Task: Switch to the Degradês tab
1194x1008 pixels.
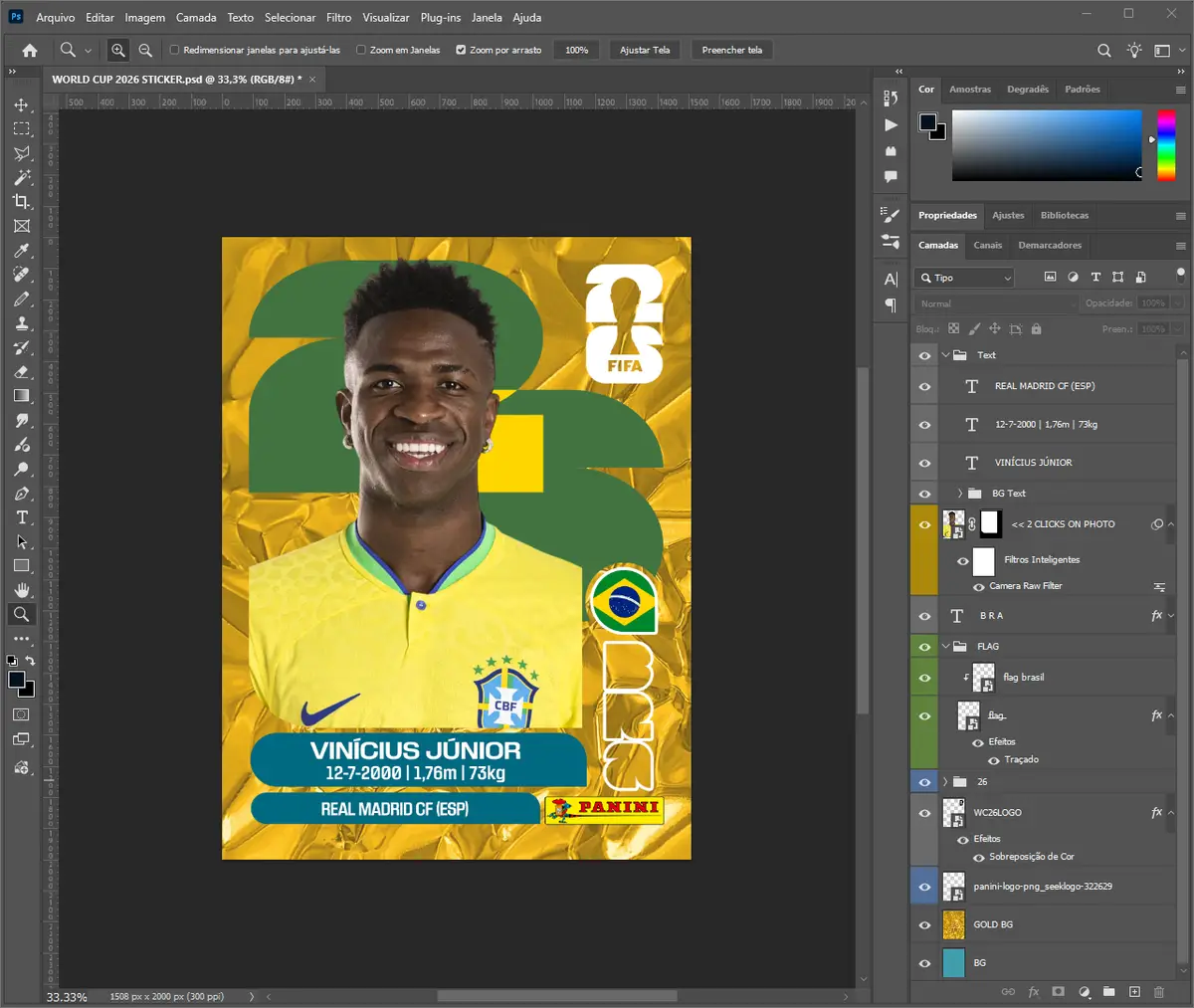Action: [x=1028, y=90]
